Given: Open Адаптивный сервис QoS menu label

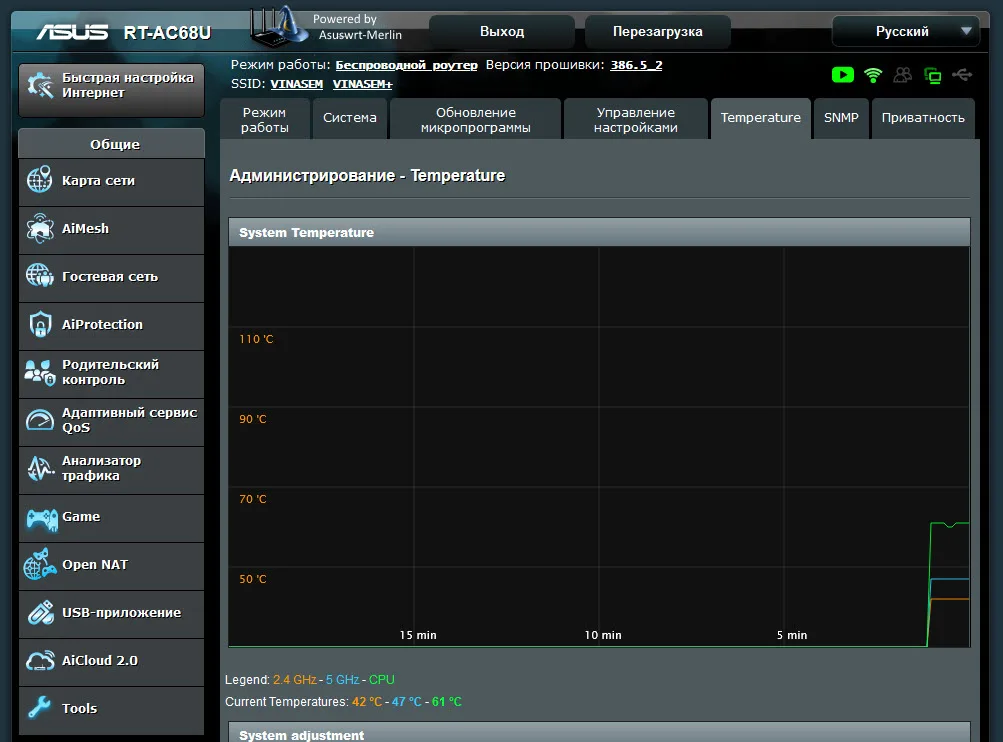Looking at the screenshot, I should 129,420.
